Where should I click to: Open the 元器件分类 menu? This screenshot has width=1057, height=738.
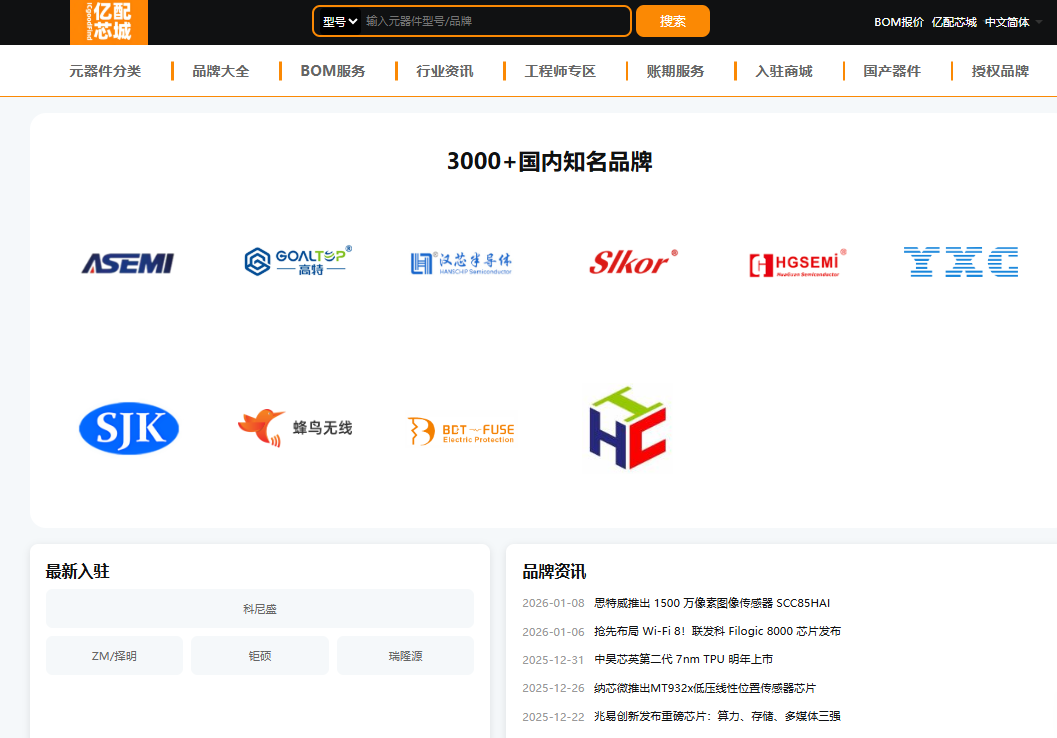pyautogui.click(x=105, y=71)
